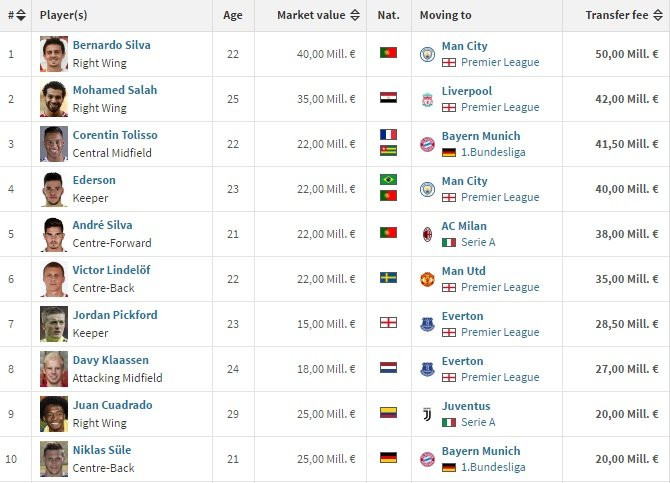670x483 pixels.
Task: Click Everton crest in Jordan Pickford row
Action: coord(427,324)
